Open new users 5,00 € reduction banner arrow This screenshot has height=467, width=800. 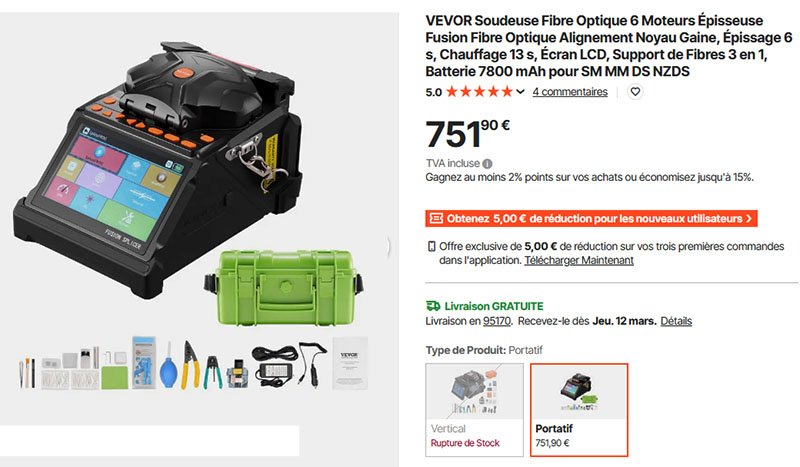pyautogui.click(x=749, y=218)
